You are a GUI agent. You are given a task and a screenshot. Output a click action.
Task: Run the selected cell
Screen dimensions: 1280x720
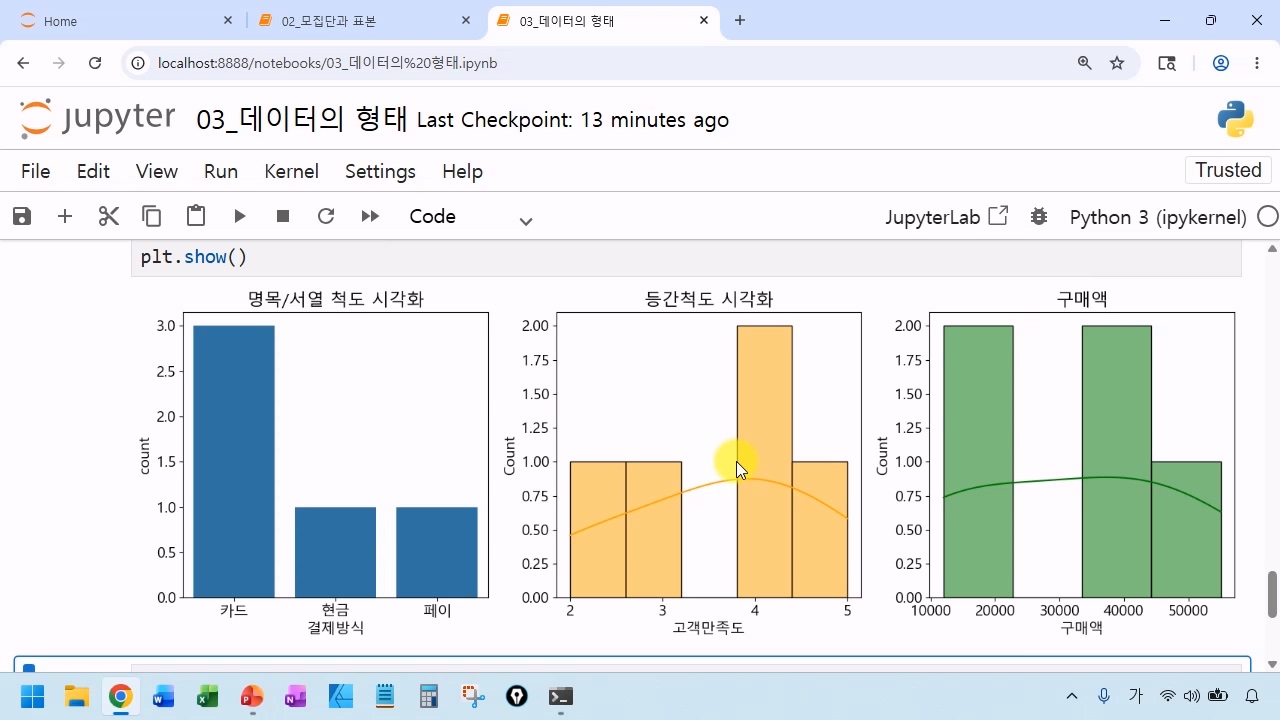[240, 216]
